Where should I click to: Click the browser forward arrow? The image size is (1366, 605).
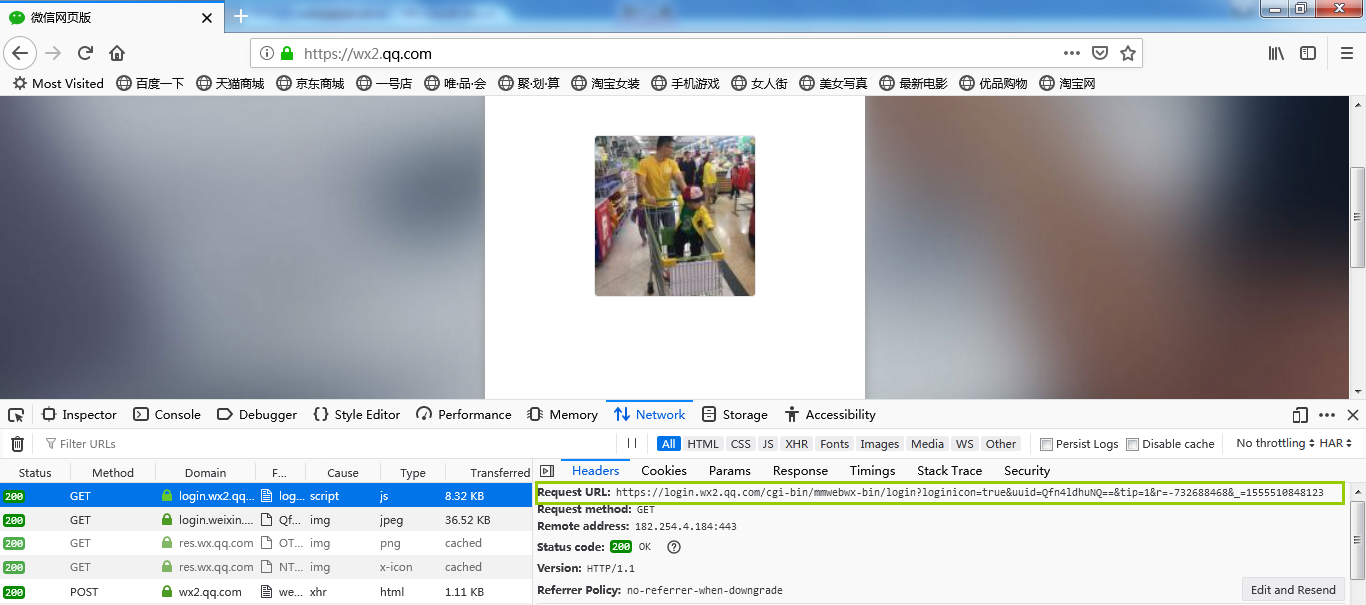(53, 53)
